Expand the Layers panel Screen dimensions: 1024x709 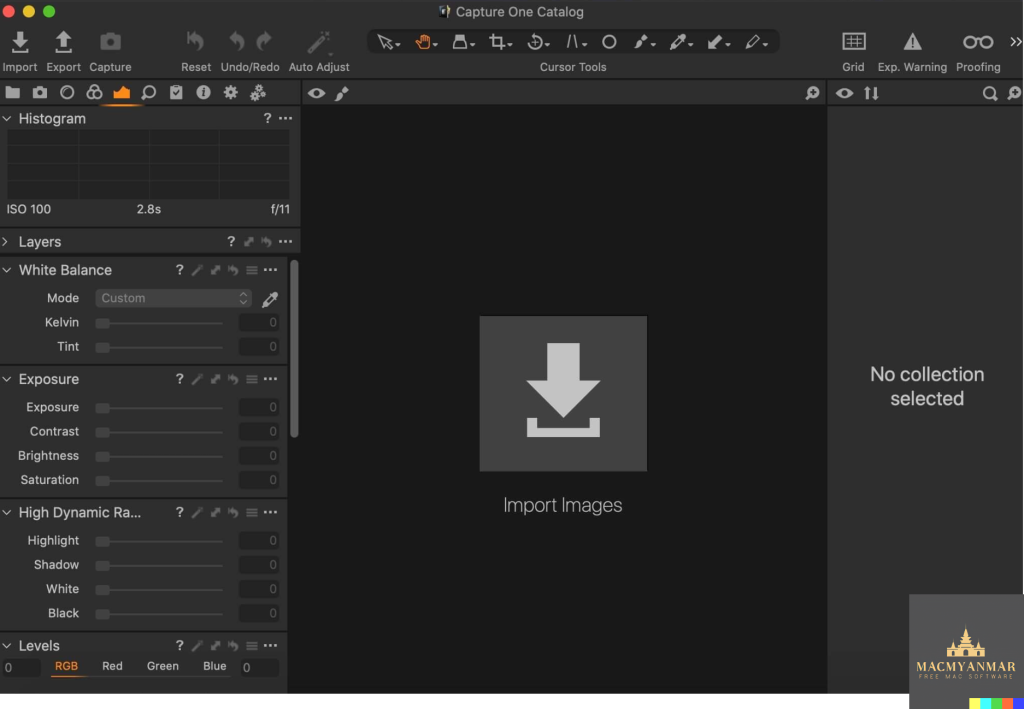coord(6,242)
